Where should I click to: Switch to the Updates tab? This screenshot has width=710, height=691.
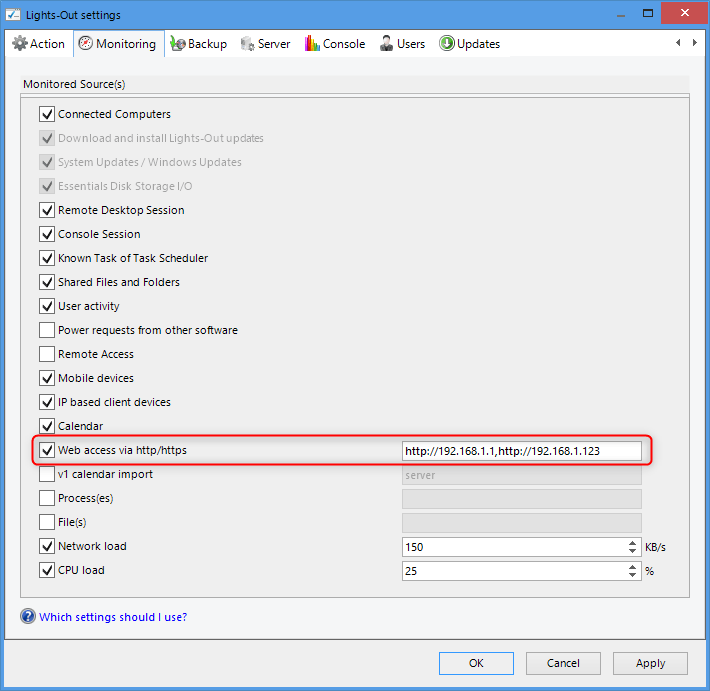(470, 44)
